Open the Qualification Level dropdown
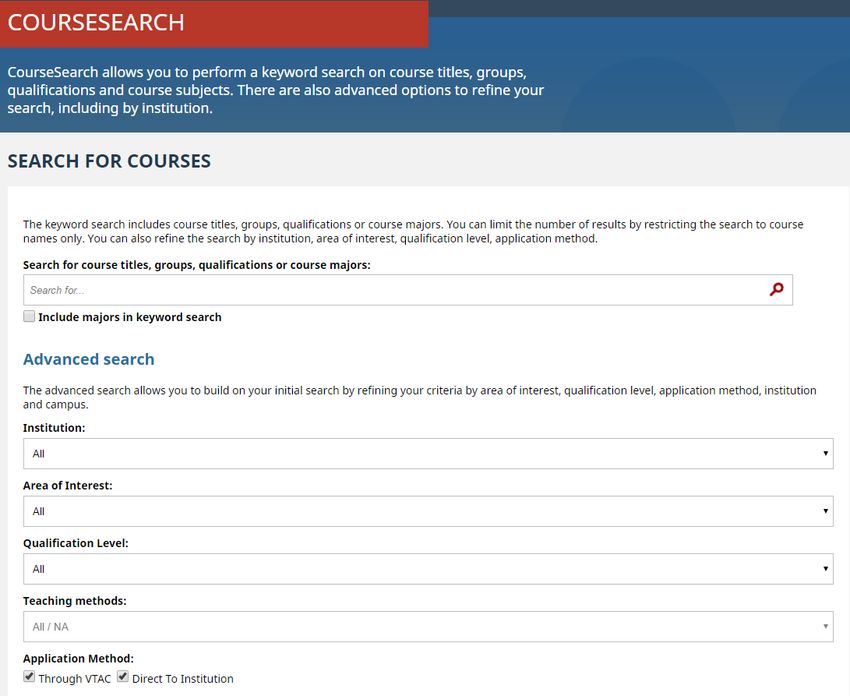 [x=428, y=569]
